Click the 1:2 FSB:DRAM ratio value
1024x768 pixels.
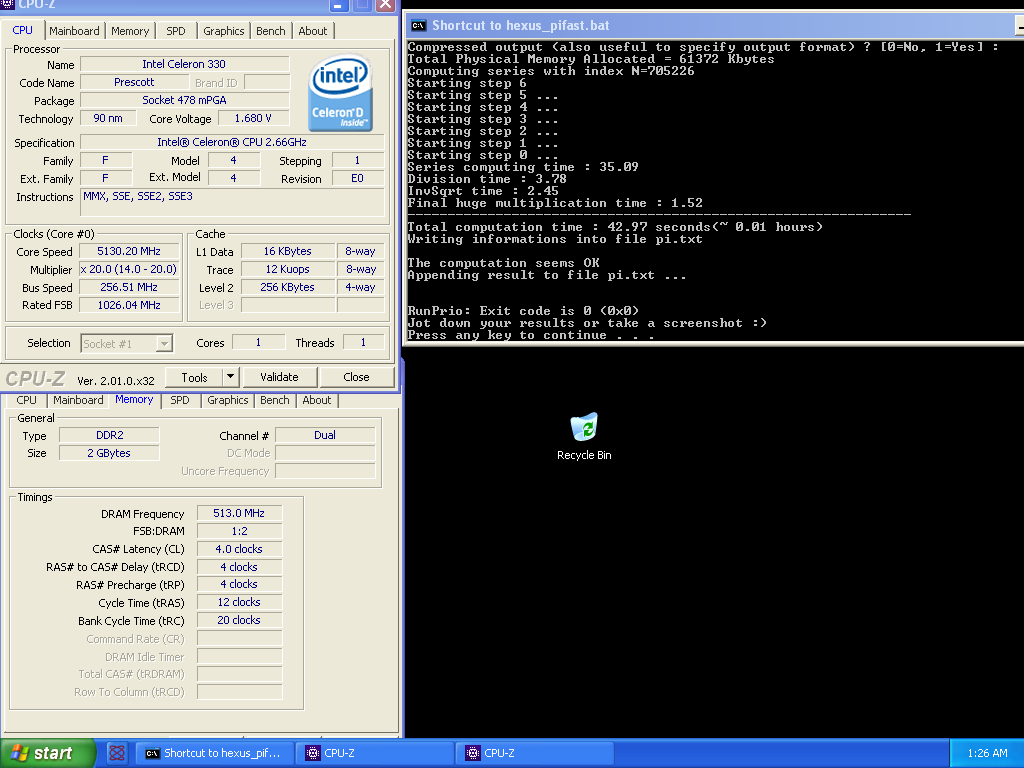tap(239, 532)
